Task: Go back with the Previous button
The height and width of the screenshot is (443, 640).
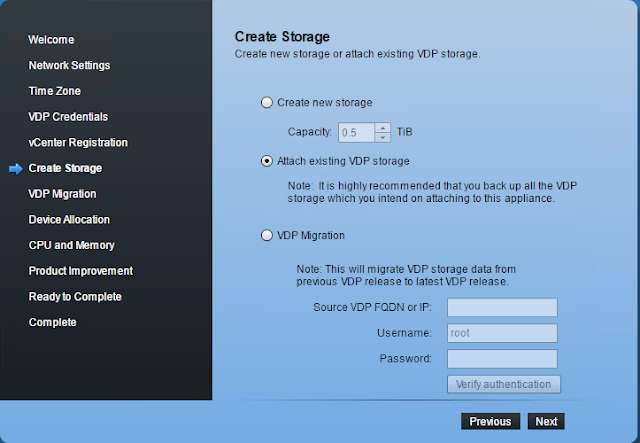Action: (x=490, y=421)
